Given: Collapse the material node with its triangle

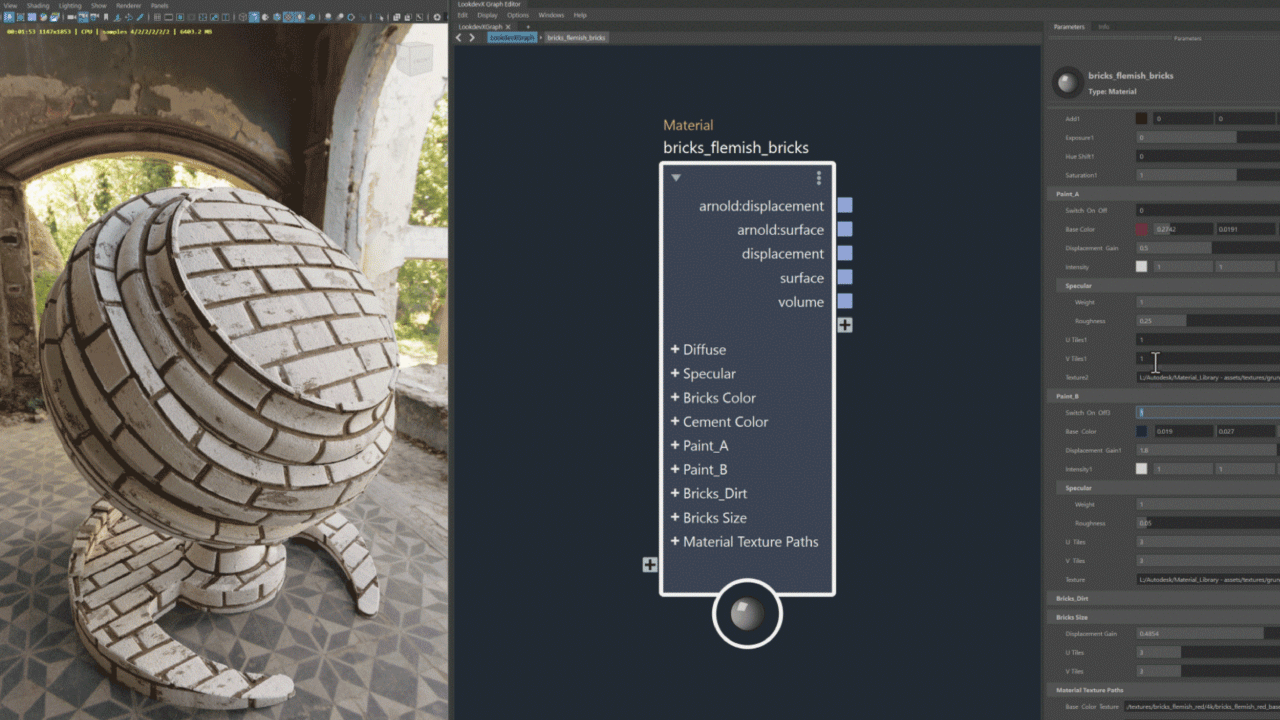Looking at the screenshot, I should [x=676, y=178].
